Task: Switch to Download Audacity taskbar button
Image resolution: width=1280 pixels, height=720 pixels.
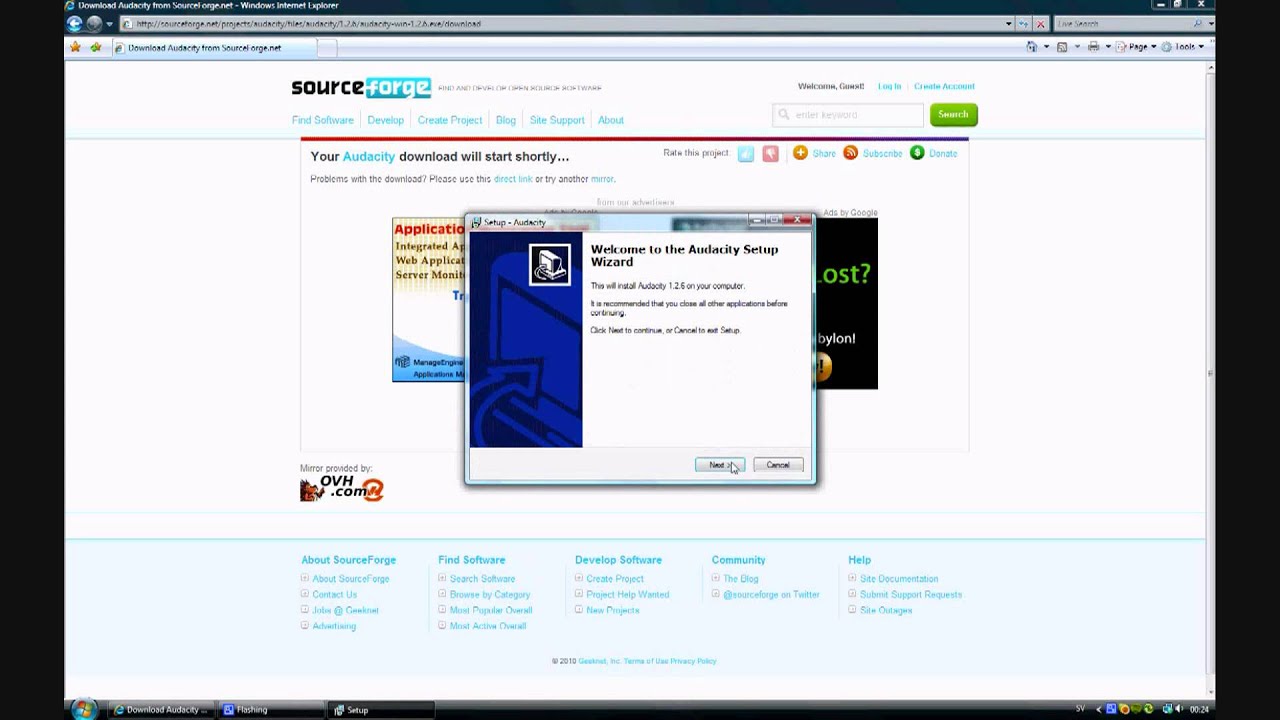Action: pyautogui.click(x=161, y=710)
